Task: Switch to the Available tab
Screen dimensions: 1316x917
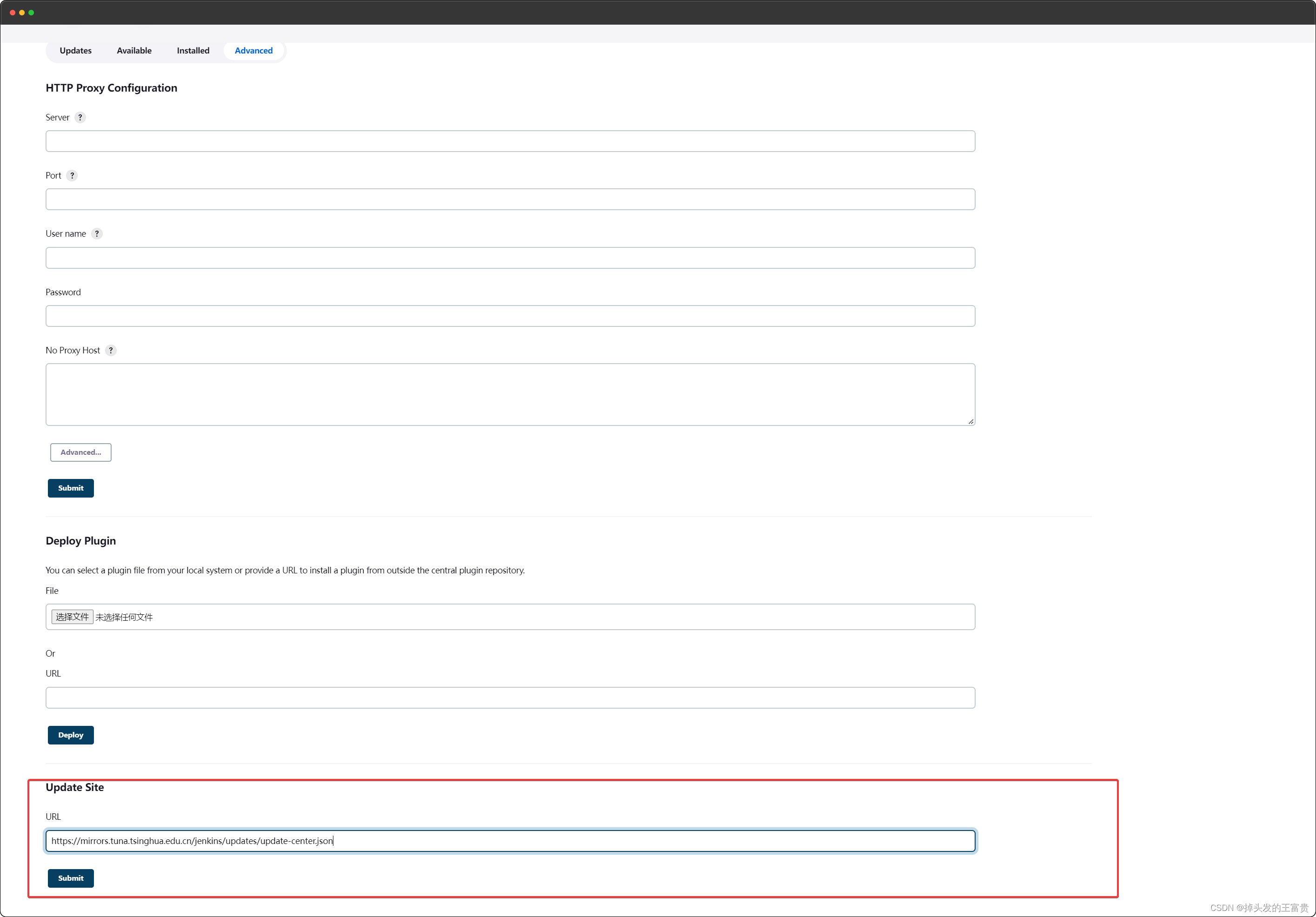Action: click(x=134, y=50)
